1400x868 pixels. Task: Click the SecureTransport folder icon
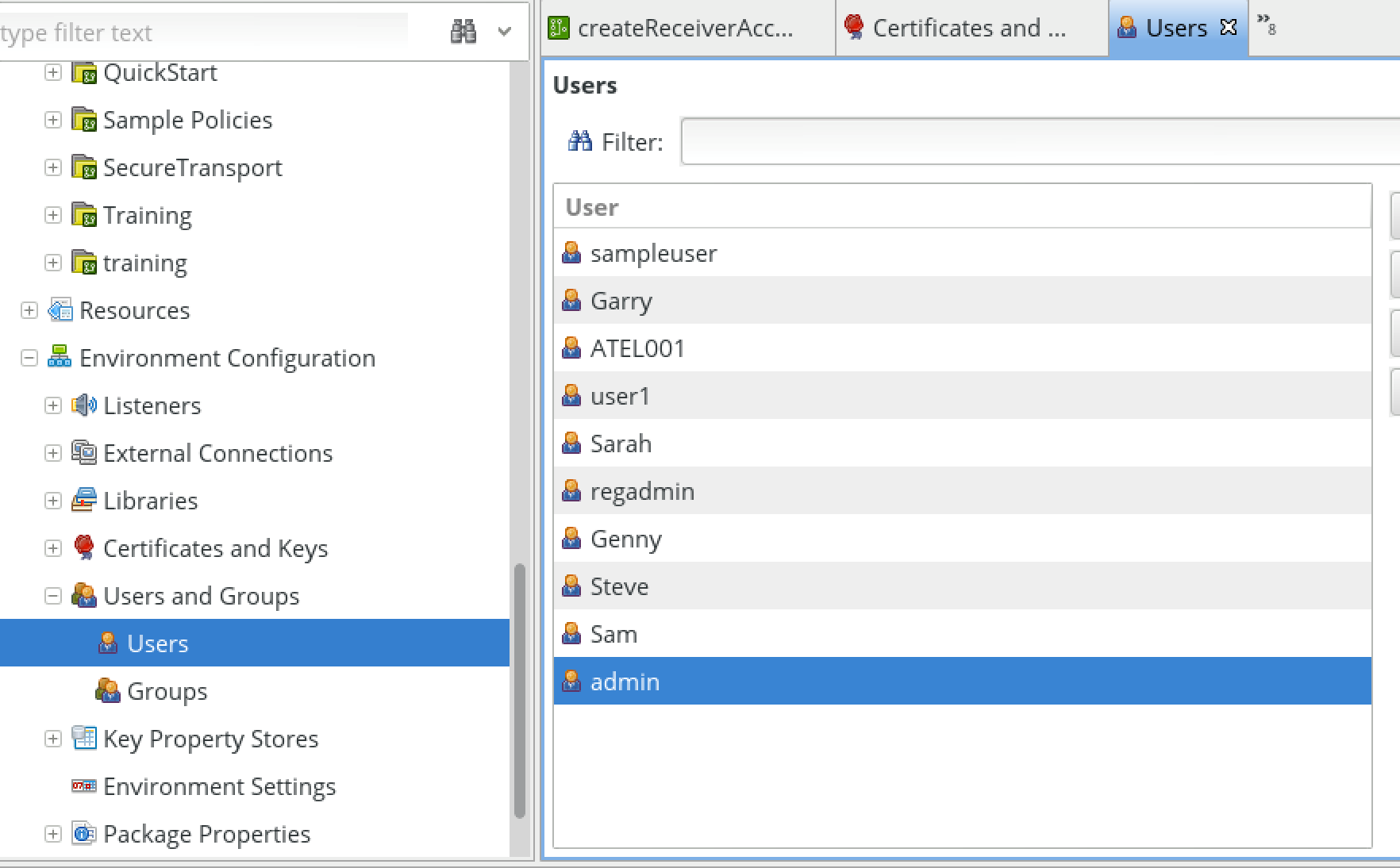(x=84, y=167)
